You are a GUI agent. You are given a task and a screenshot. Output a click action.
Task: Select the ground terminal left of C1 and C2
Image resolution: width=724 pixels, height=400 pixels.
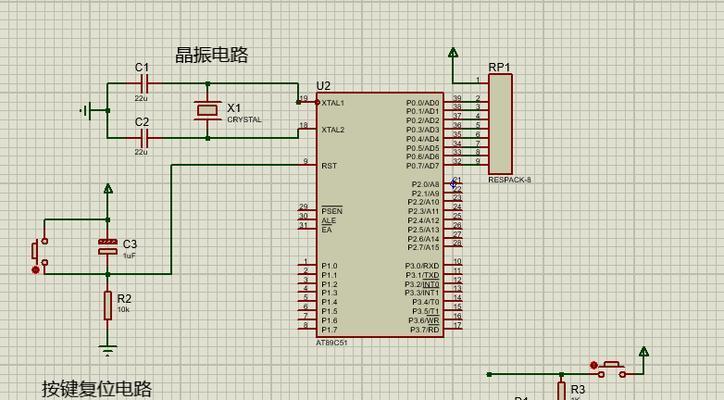(87, 110)
